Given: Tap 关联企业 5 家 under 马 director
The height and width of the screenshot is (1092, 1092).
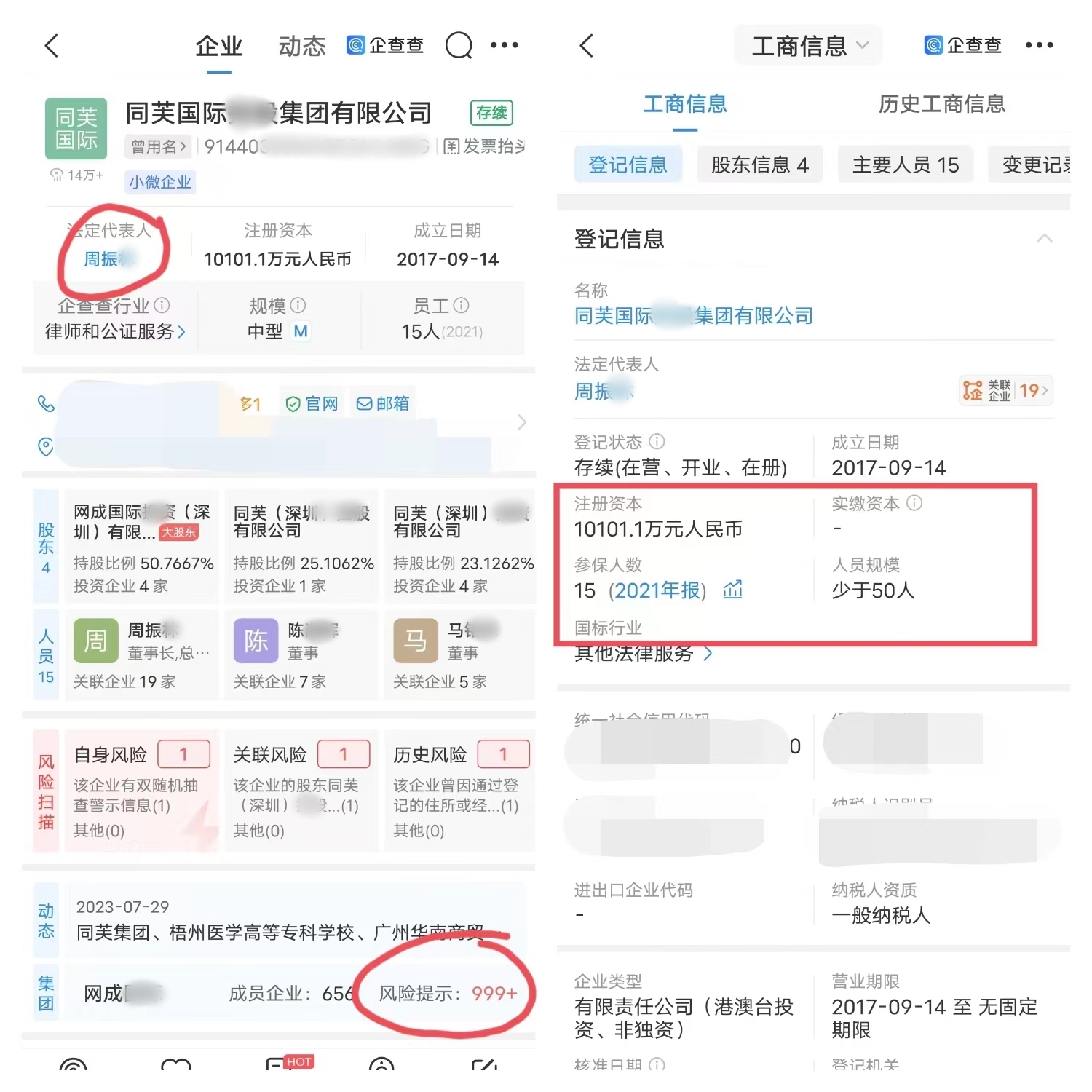Looking at the screenshot, I should [440, 681].
